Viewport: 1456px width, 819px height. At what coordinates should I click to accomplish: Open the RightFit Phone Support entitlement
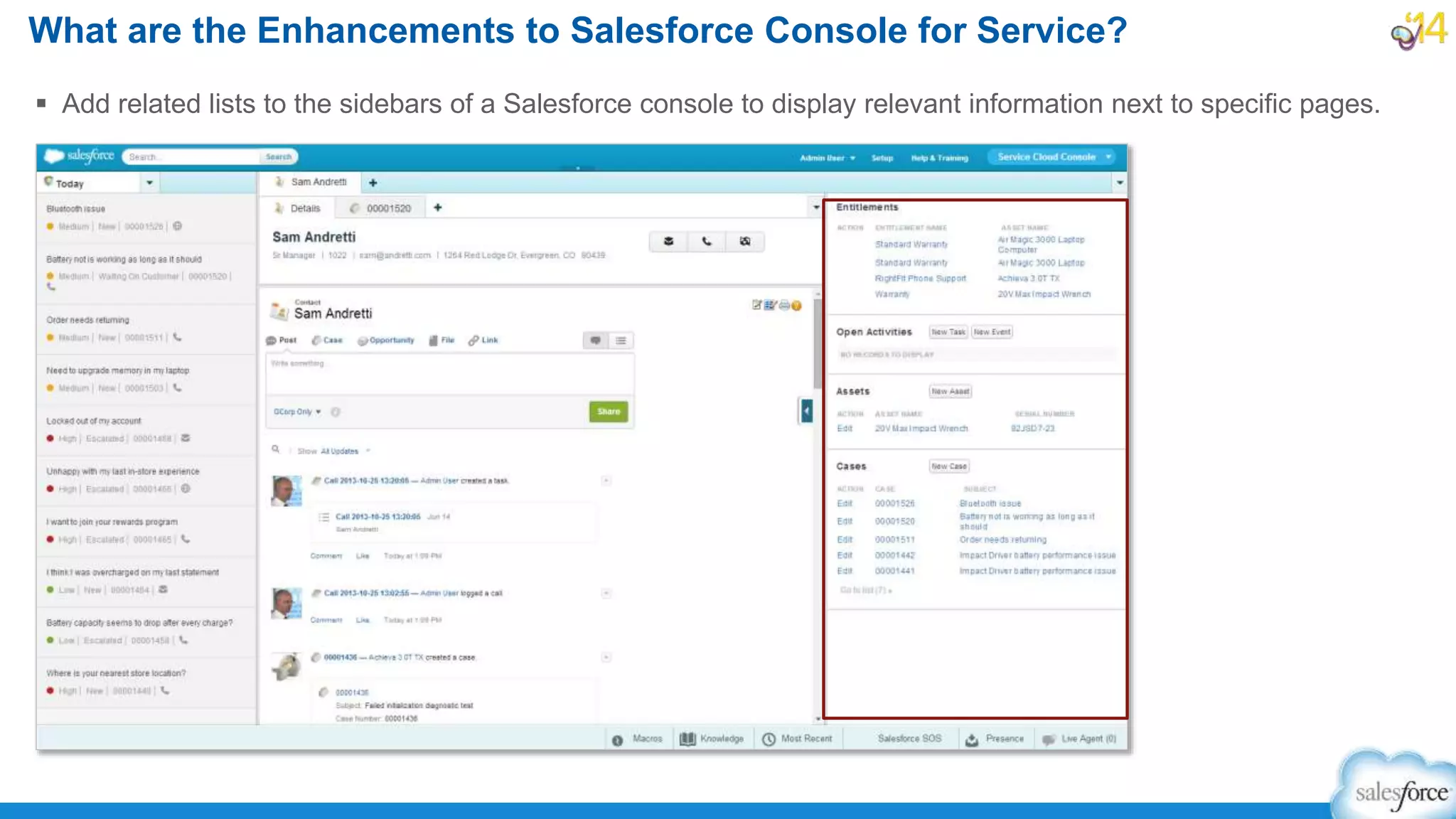[x=920, y=279]
